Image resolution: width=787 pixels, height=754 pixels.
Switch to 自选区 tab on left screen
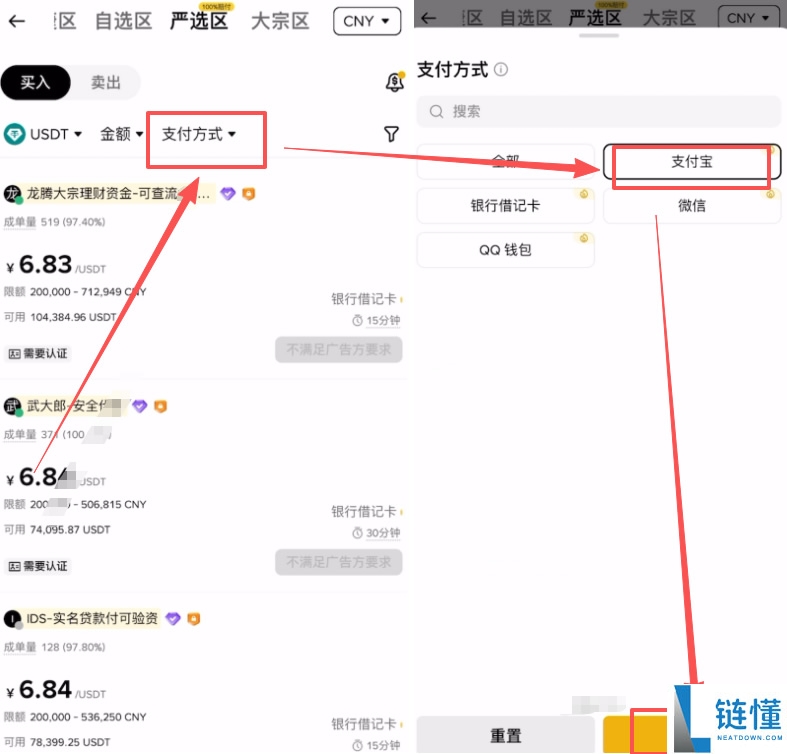pos(123,21)
